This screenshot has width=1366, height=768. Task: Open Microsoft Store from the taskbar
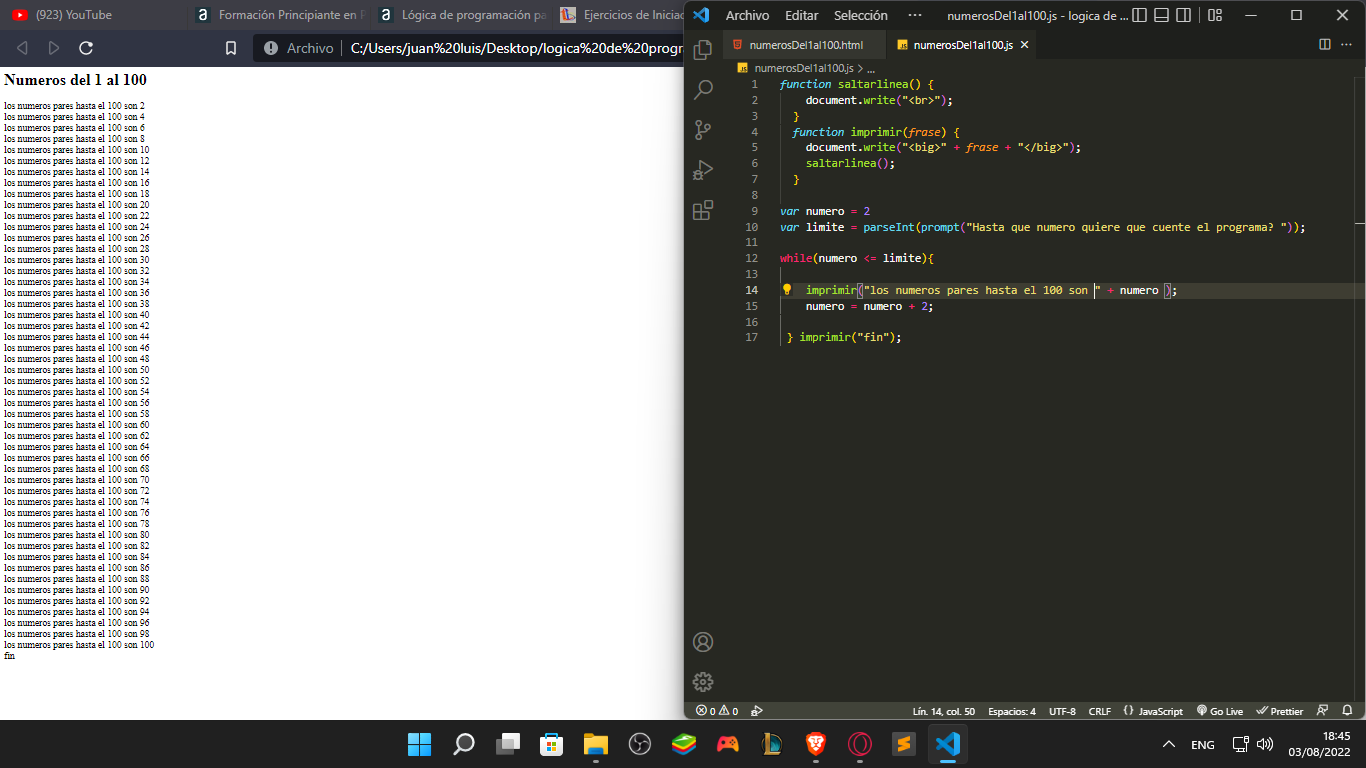coord(552,744)
